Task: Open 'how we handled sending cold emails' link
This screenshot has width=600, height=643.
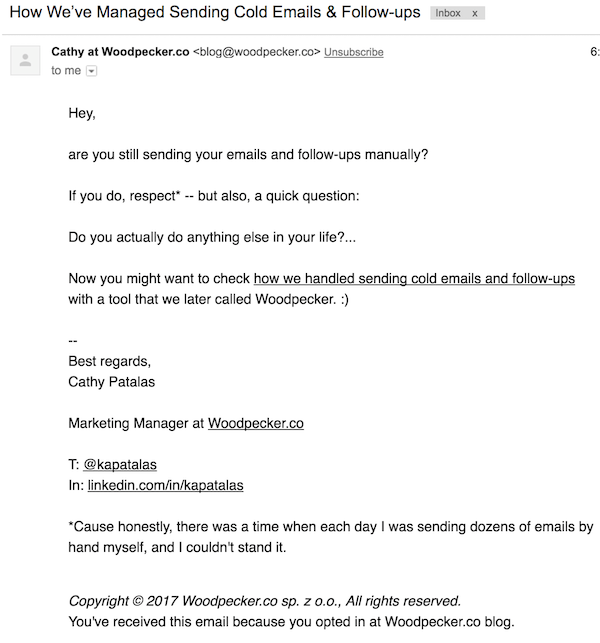Action: tap(414, 278)
